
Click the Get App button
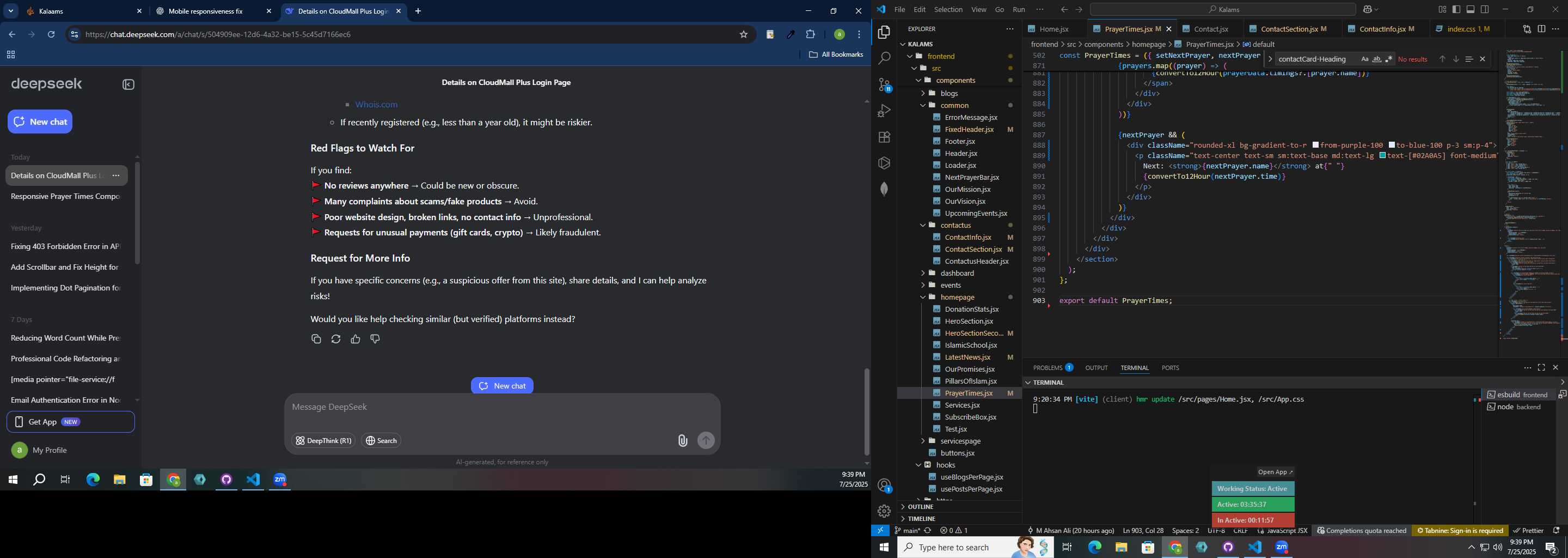click(71, 422)
